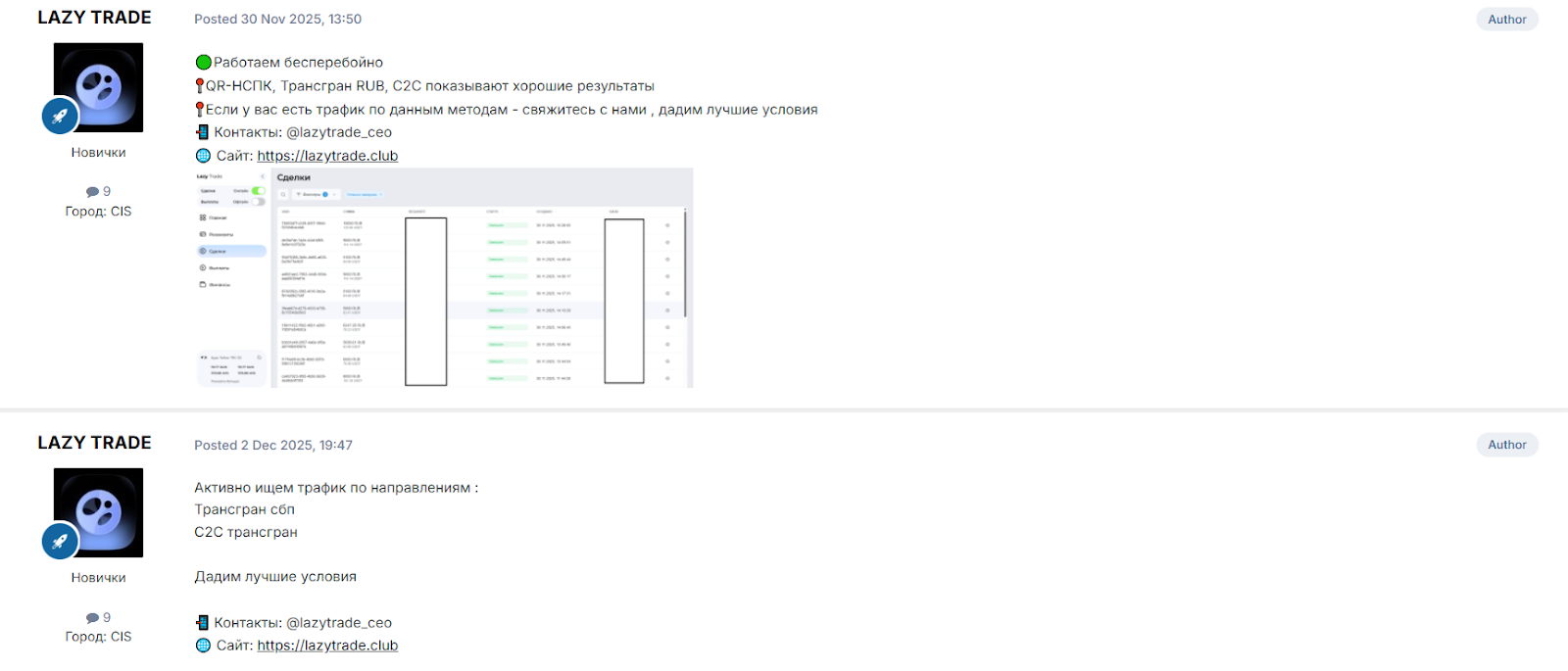The image size is (1568, 671).
Task: Click the speech bubble post count icon in first post
Action: [x=92, y=192]
